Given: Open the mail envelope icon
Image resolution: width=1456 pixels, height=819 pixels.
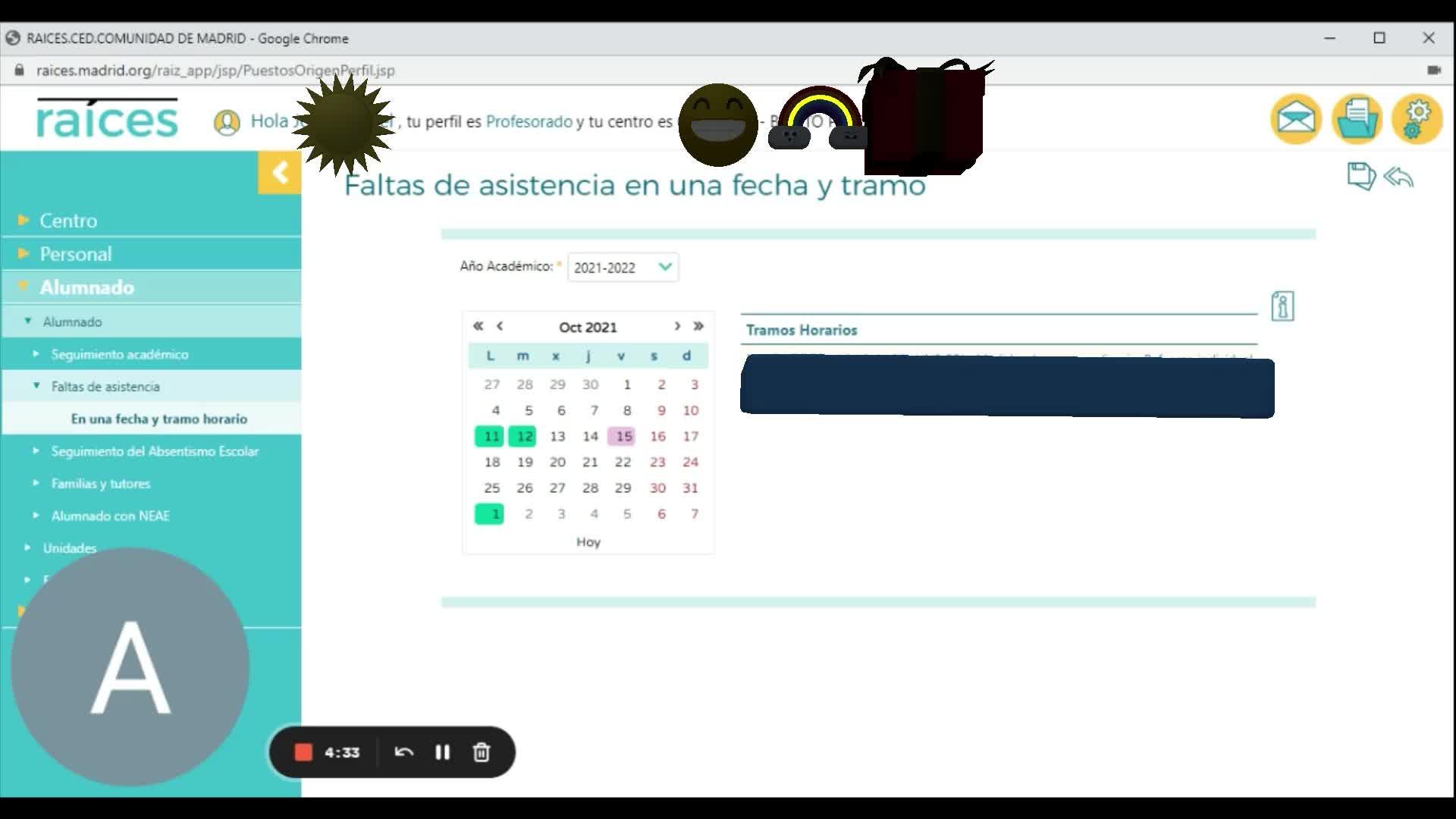Looking at the screenshot, I should 1295,119.
